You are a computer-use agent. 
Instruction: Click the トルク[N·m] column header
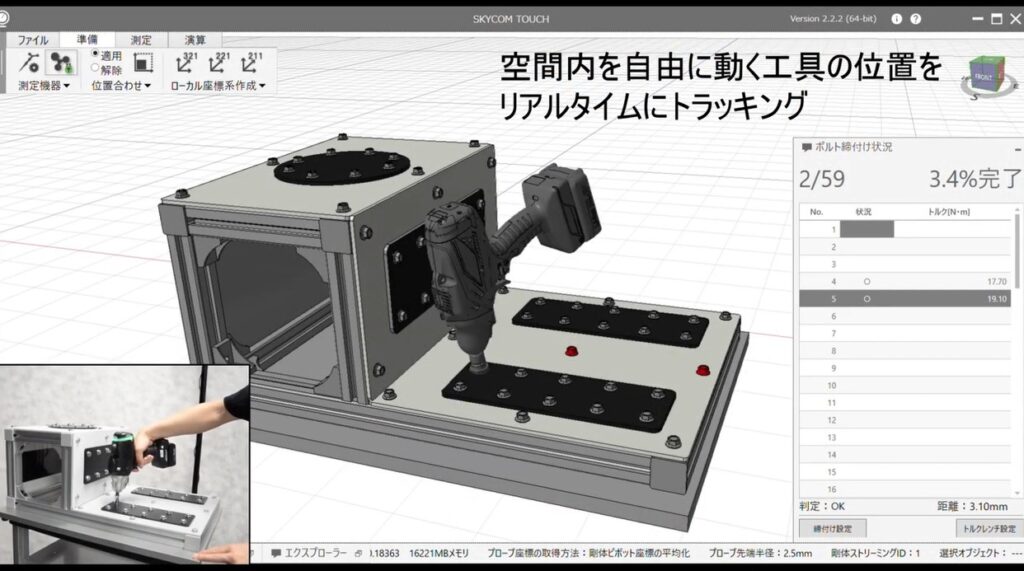949,212
